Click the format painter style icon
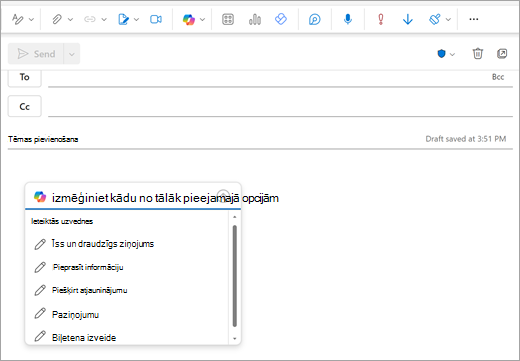This screenshot has height=361, width=520. click(x=435, y=19)
